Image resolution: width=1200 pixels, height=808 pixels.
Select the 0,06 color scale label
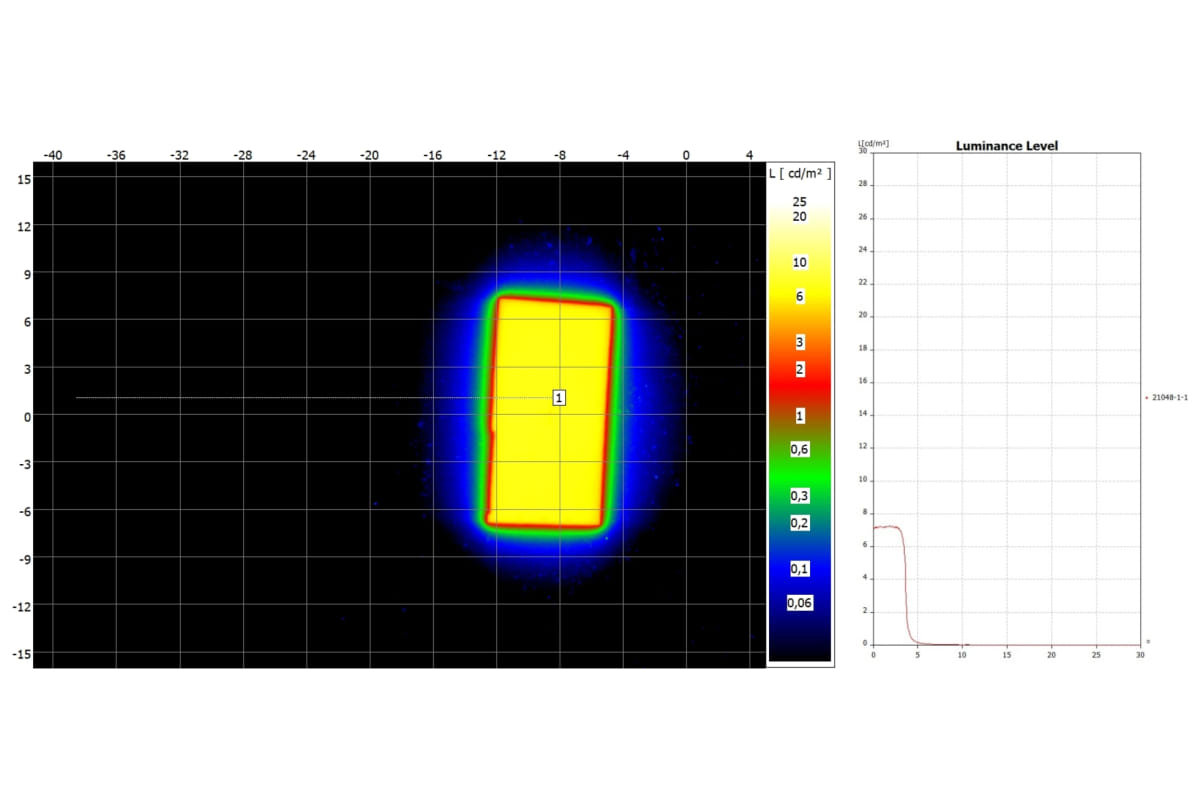799,603
